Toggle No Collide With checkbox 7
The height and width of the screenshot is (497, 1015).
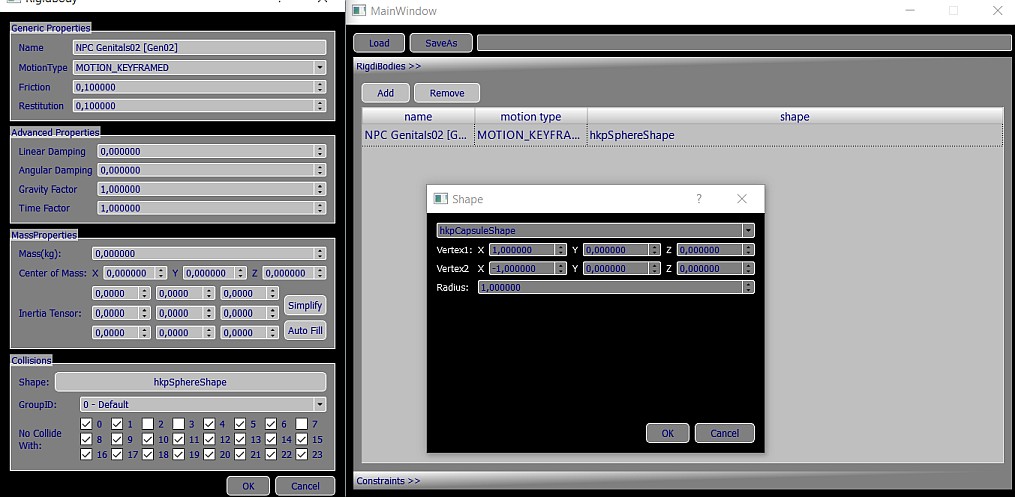coord(302,424)
